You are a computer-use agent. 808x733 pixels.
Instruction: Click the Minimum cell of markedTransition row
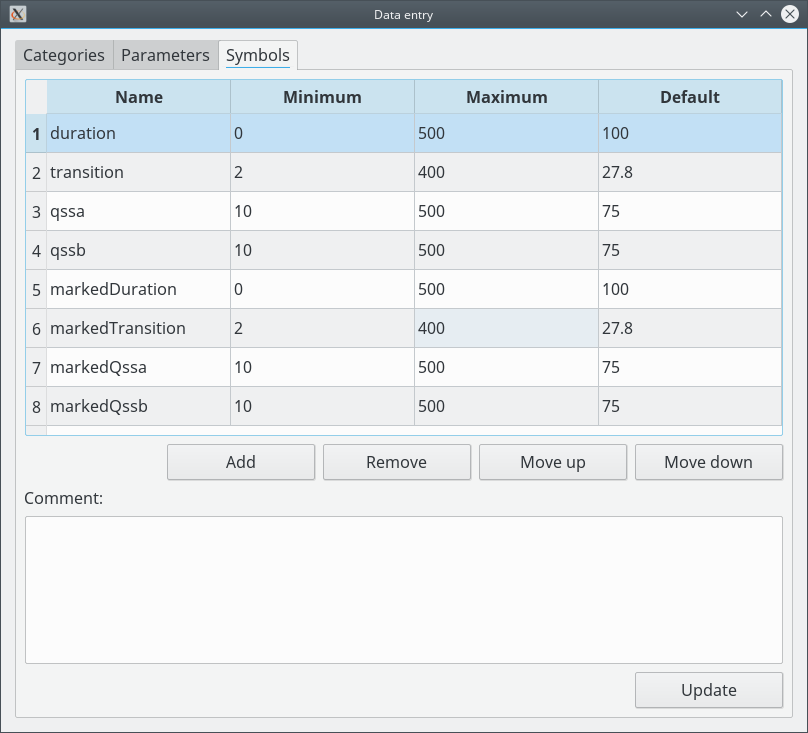(323, 328)
